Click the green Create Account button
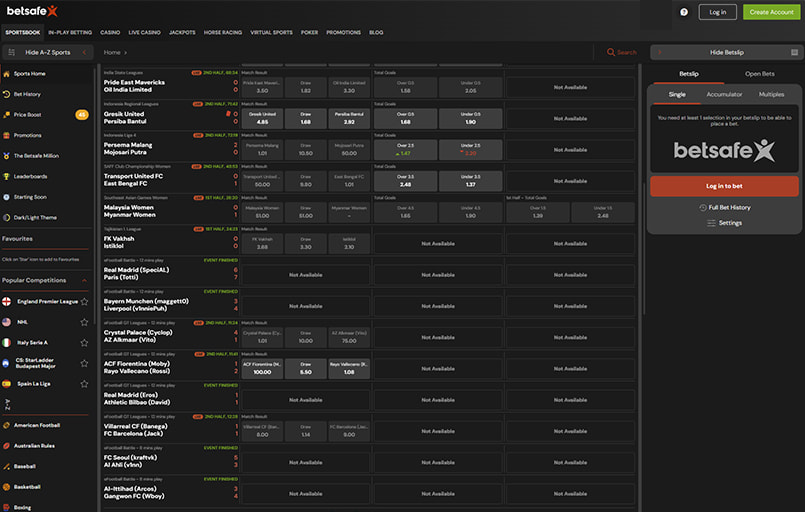 pos(771,12)
